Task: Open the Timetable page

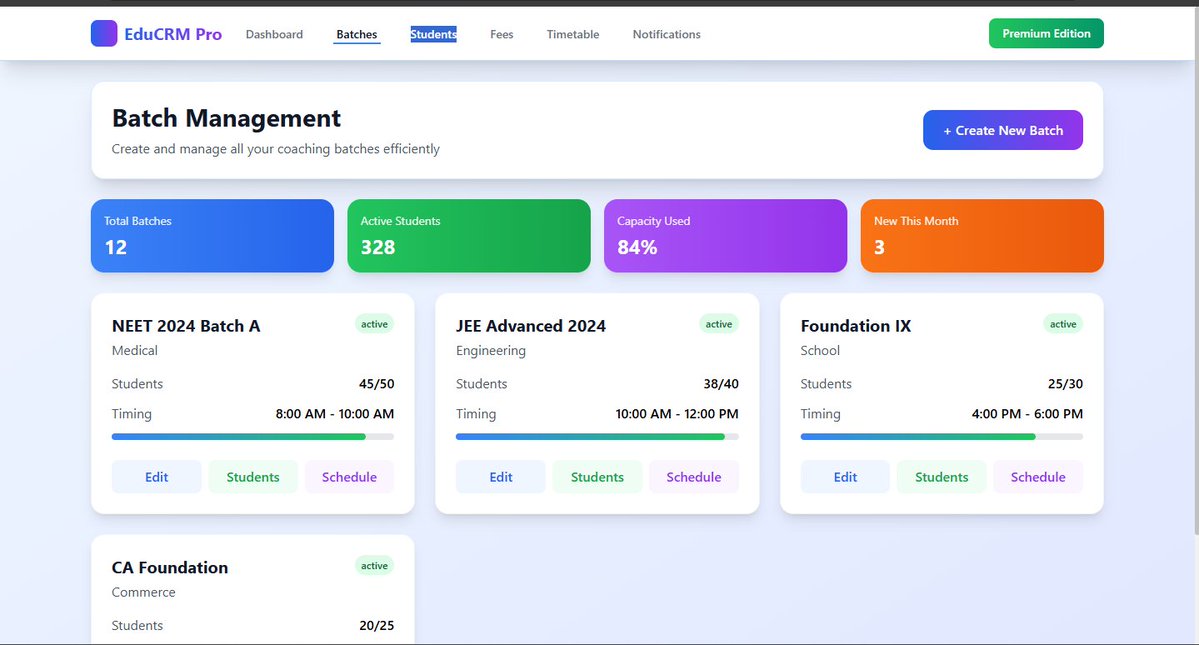Action: click(x=572, y=34)
